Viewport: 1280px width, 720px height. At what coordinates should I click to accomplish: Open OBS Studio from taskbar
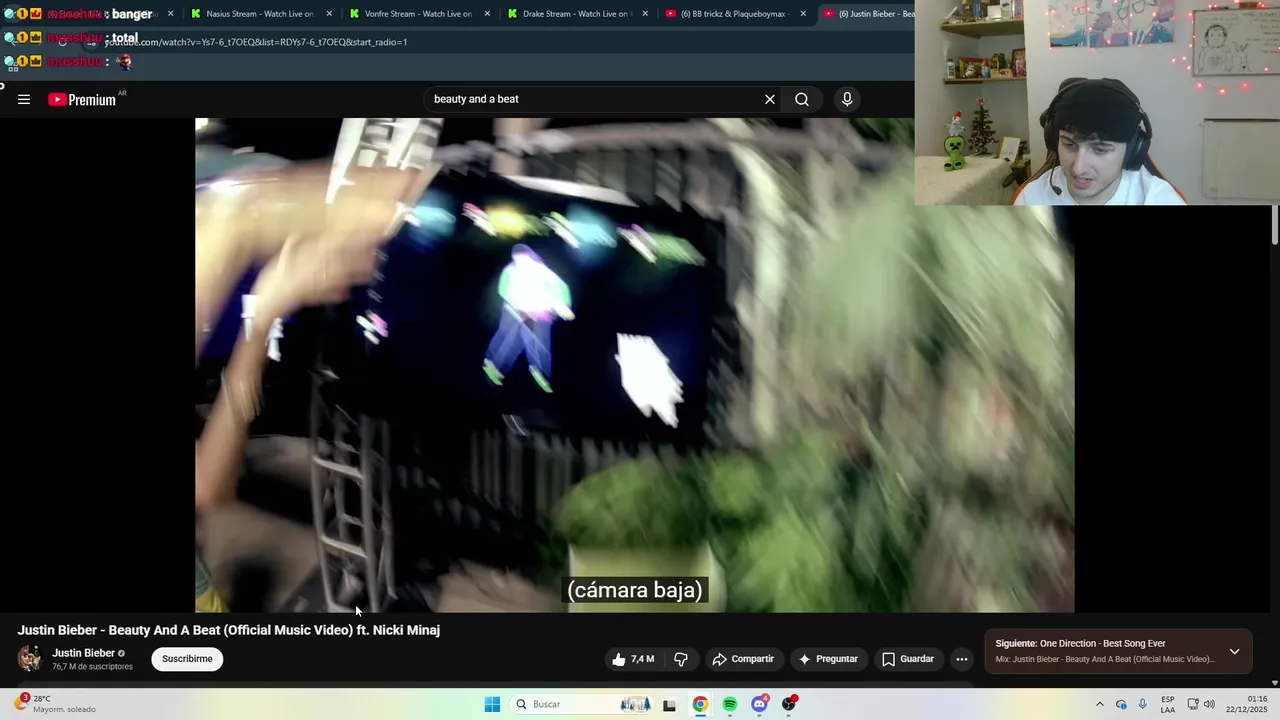tap(789, 704)
